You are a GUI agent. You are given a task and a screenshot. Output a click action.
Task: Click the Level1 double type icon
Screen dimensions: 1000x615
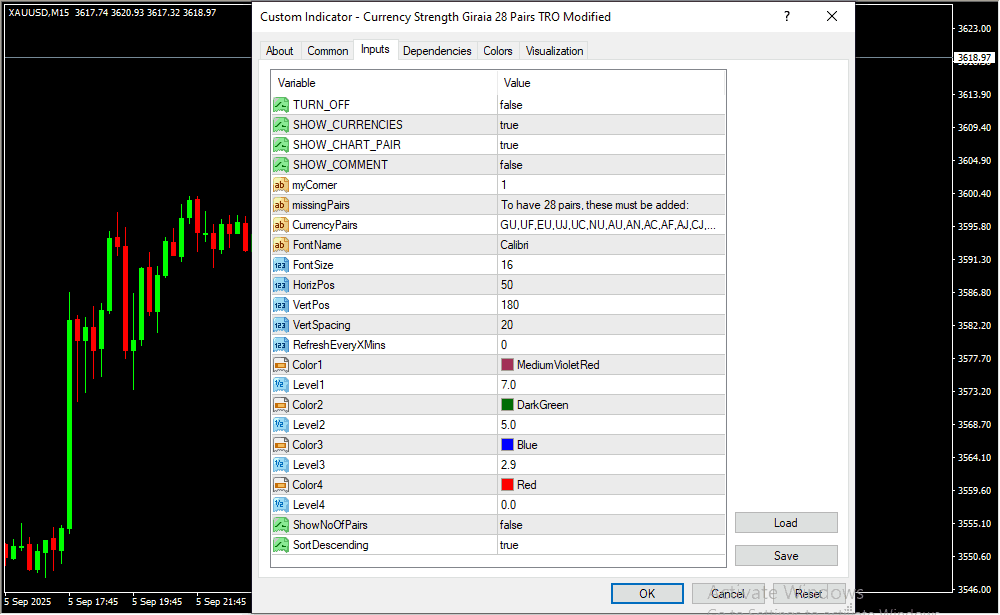point(281,385)
